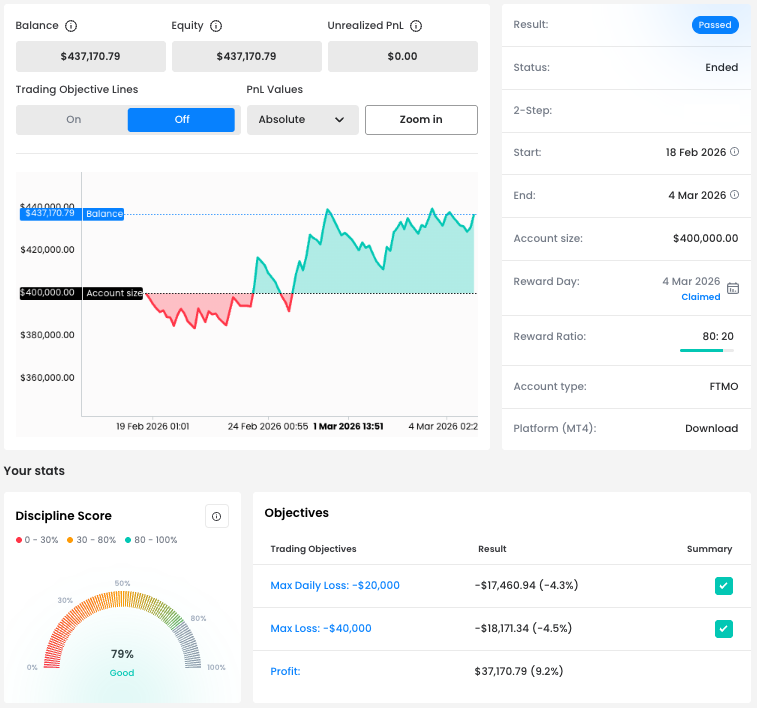The height and width of the screenshot is (708, 757).
Task: Click the Discipline Score info icon
Action: tap(217, 516)
